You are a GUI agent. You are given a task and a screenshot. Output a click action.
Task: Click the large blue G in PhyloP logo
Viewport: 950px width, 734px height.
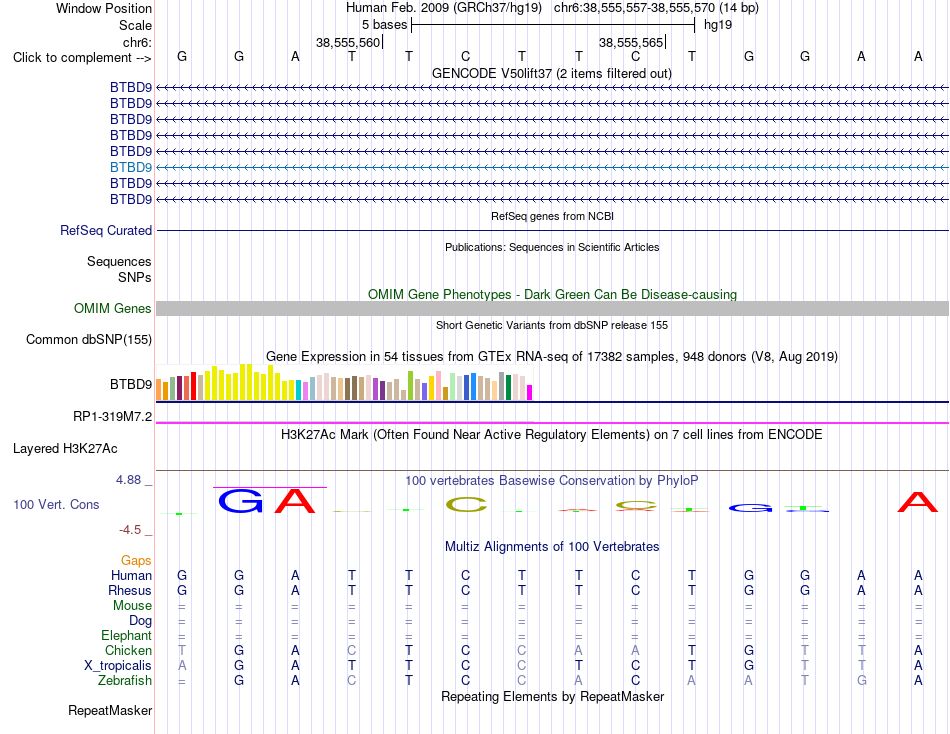240,501
